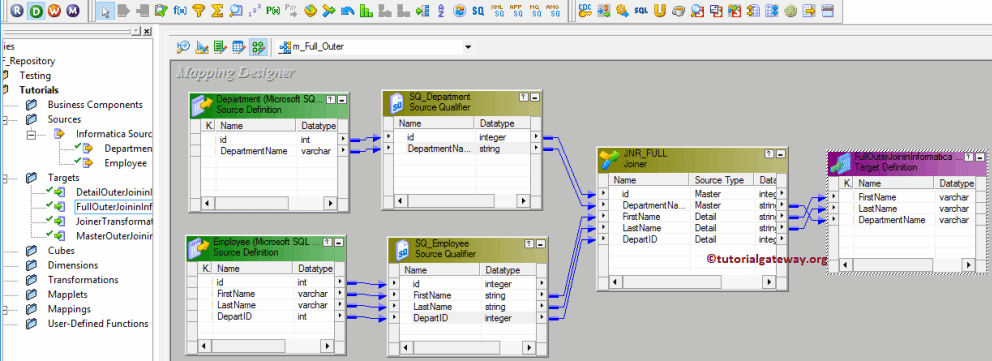Open help on Employee Source Definition
The image size is (992, 361).
(326, 242)
